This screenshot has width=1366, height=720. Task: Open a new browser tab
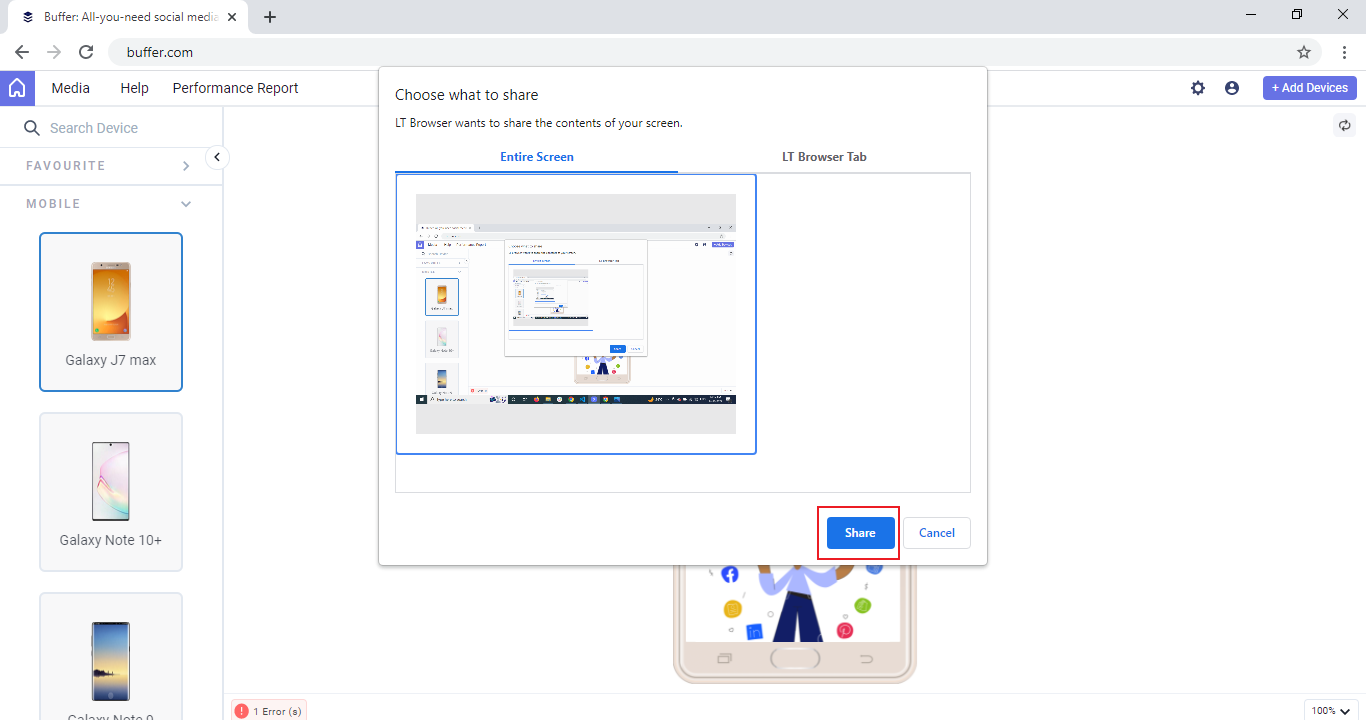click(x=270, y=17)
